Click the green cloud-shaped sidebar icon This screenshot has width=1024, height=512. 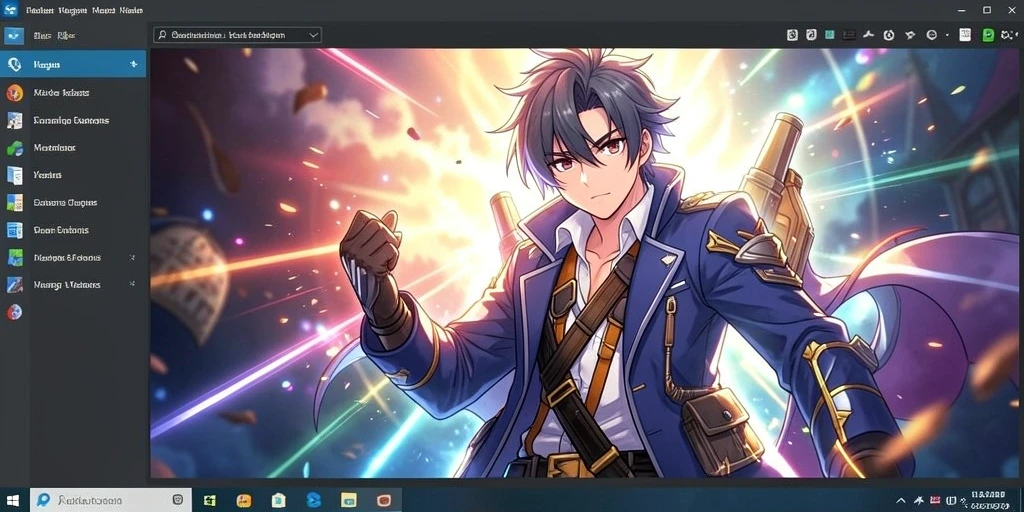coord(14,148)
